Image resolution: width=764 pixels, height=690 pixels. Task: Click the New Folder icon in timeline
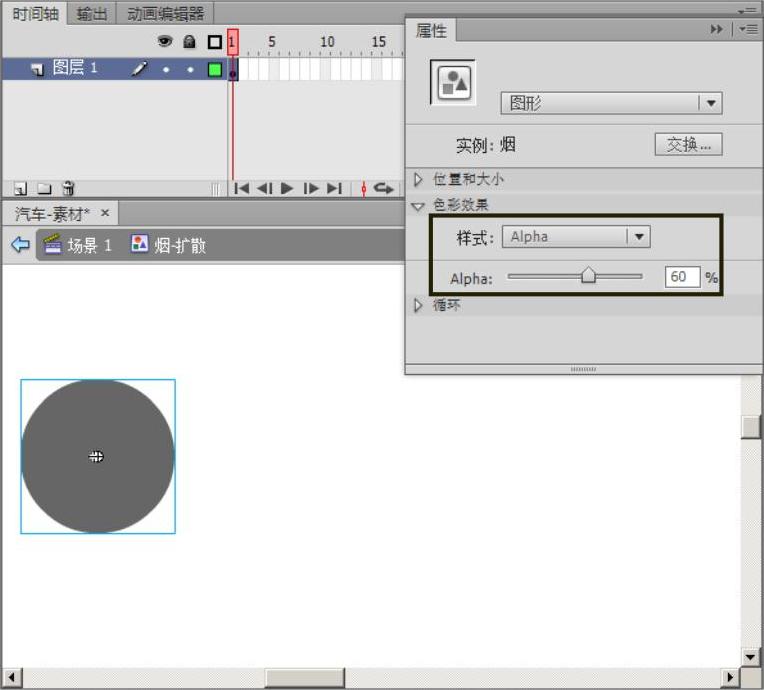pos(44,188)
